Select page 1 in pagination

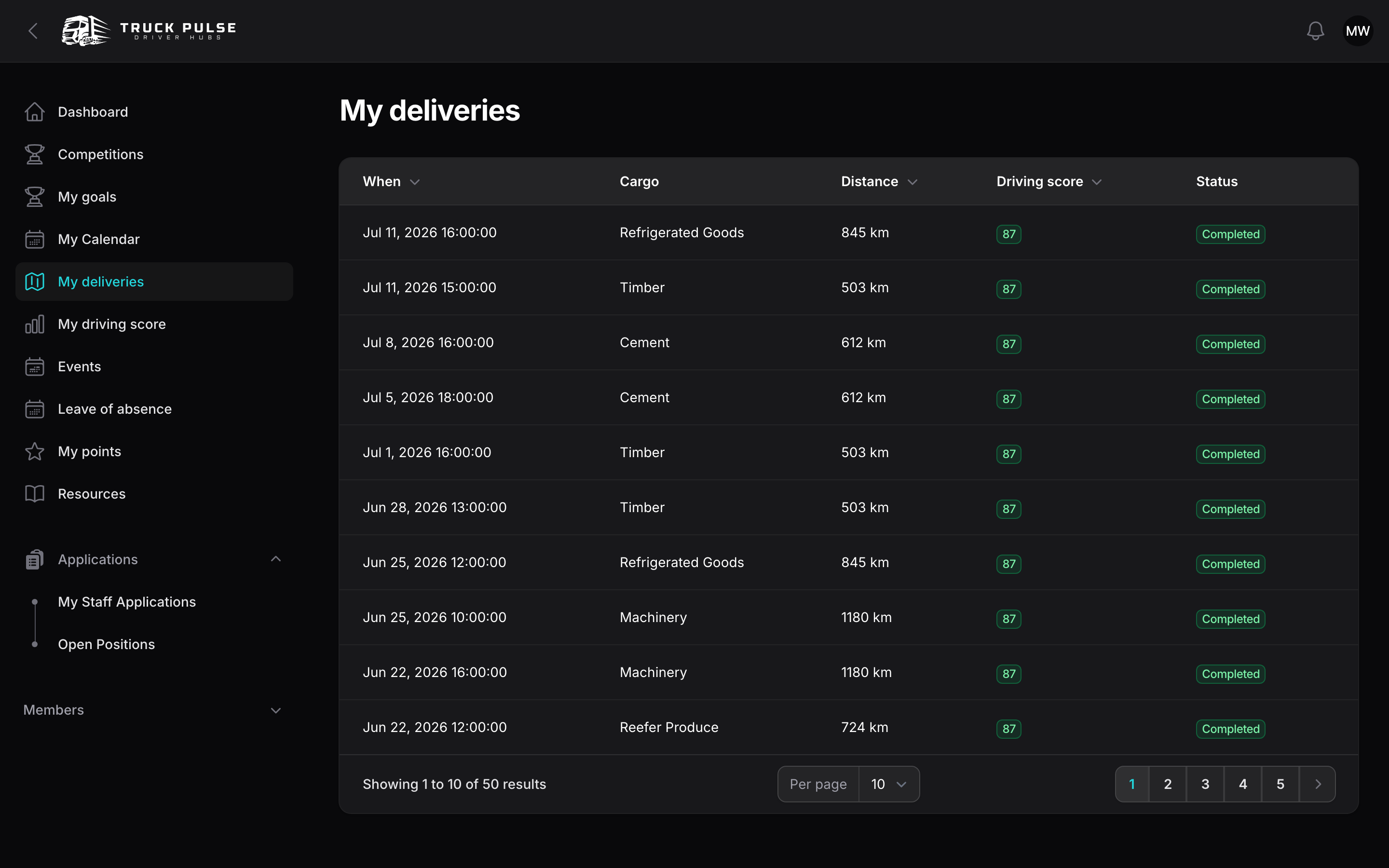click(x=1132, y=784)
